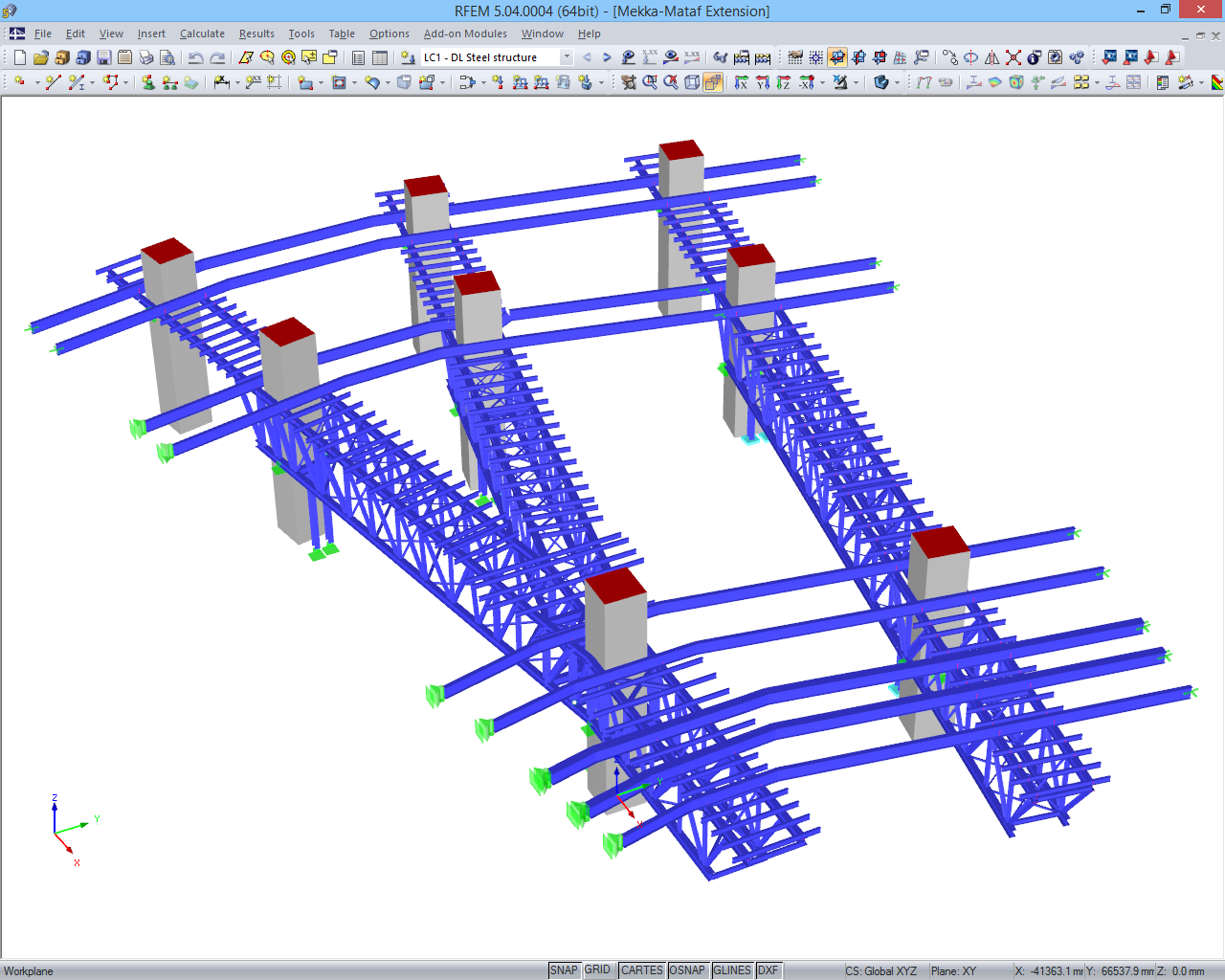This screenshot has height=980, width=1225.
Task: Click the New Line tool icon
Action: point(53,82)
